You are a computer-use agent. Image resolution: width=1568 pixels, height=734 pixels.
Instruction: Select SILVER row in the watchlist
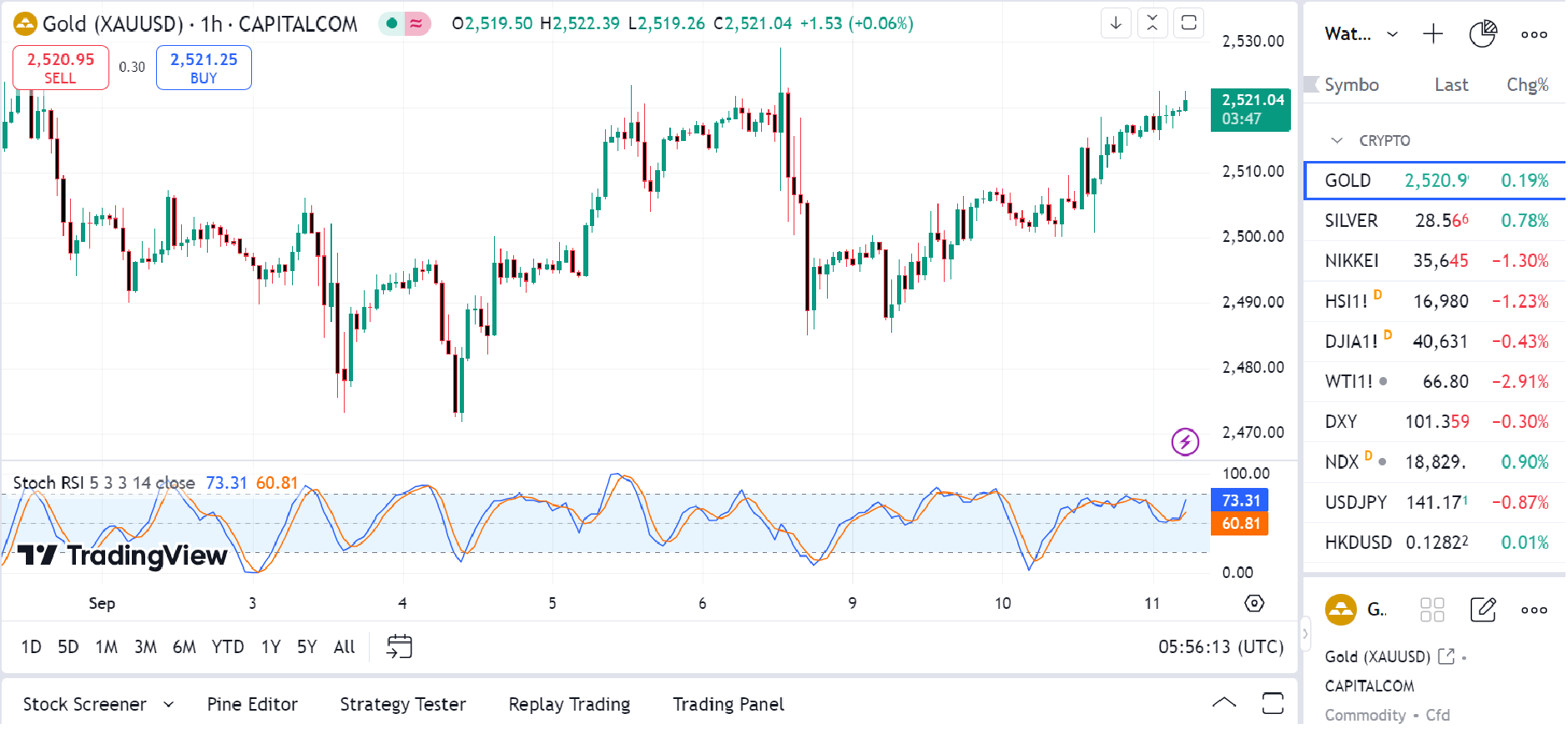tap(1434, 221)
